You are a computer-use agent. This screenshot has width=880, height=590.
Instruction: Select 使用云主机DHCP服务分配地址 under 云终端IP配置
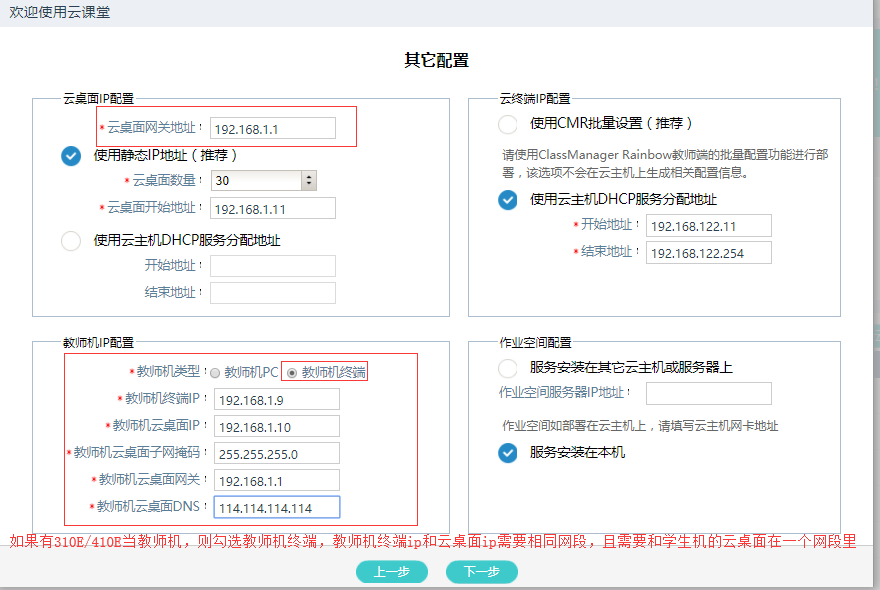pos(508,200)
